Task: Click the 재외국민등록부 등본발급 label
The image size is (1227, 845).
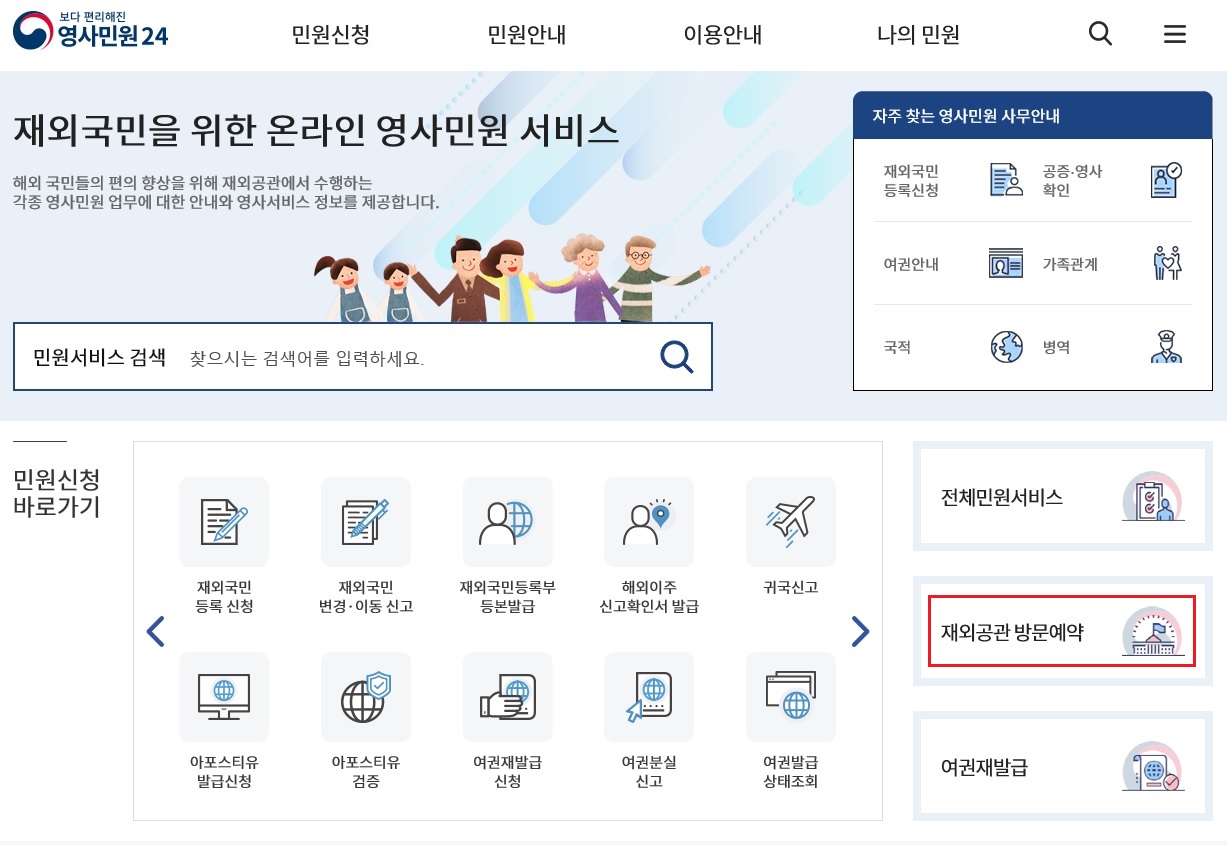Action: tap(507, 597)
